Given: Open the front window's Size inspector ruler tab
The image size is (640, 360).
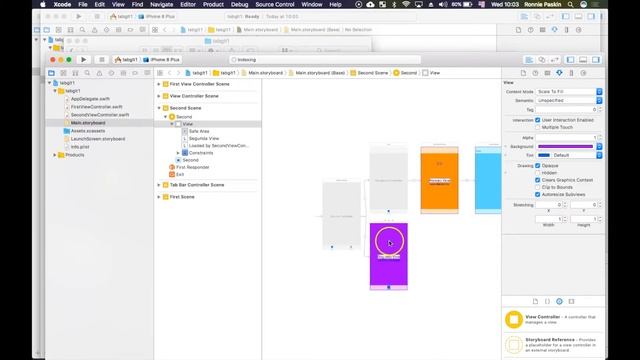Looking at the screenshot, I should tap(571, 73).
